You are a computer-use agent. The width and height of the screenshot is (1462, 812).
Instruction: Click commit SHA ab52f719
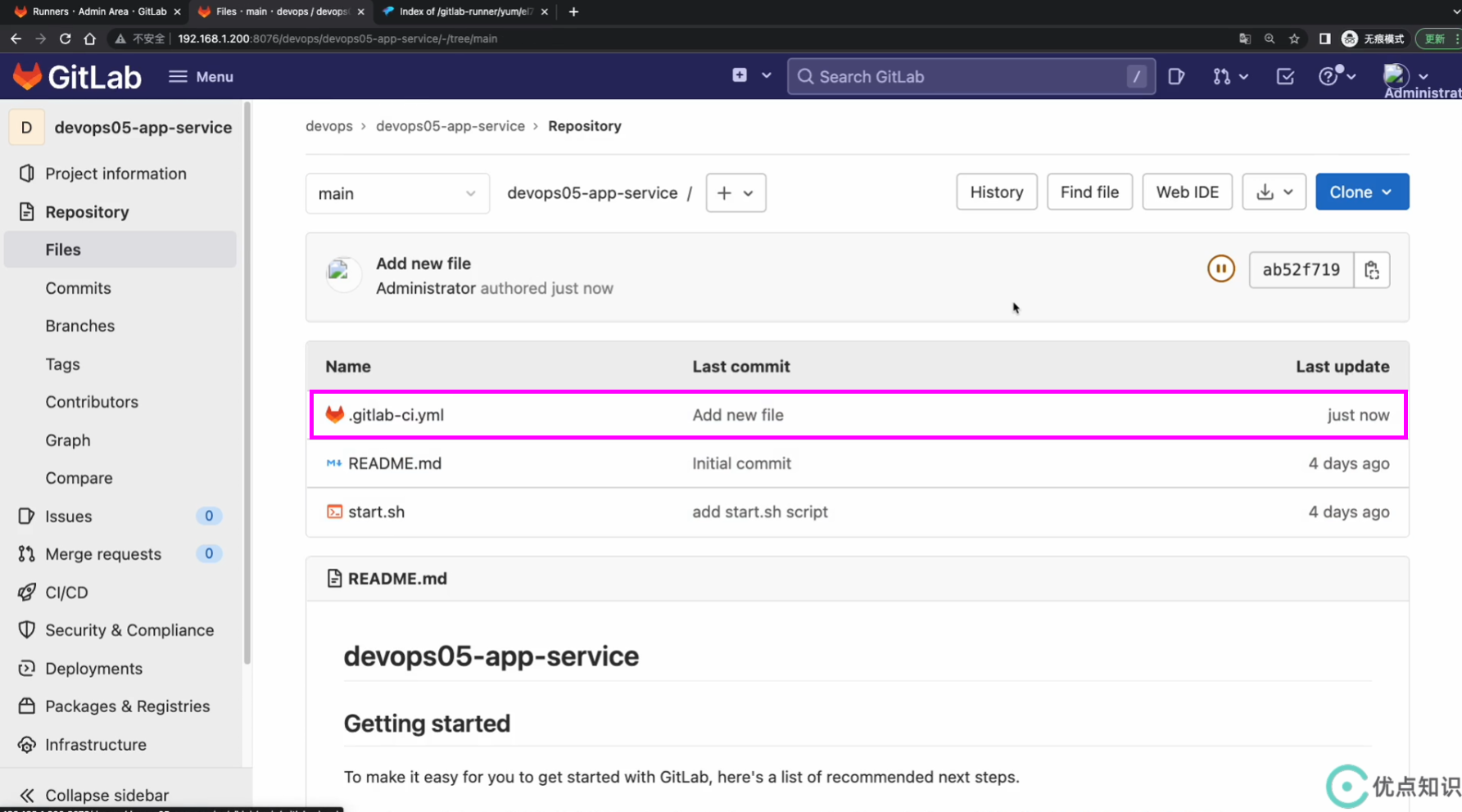[1301, 269]
